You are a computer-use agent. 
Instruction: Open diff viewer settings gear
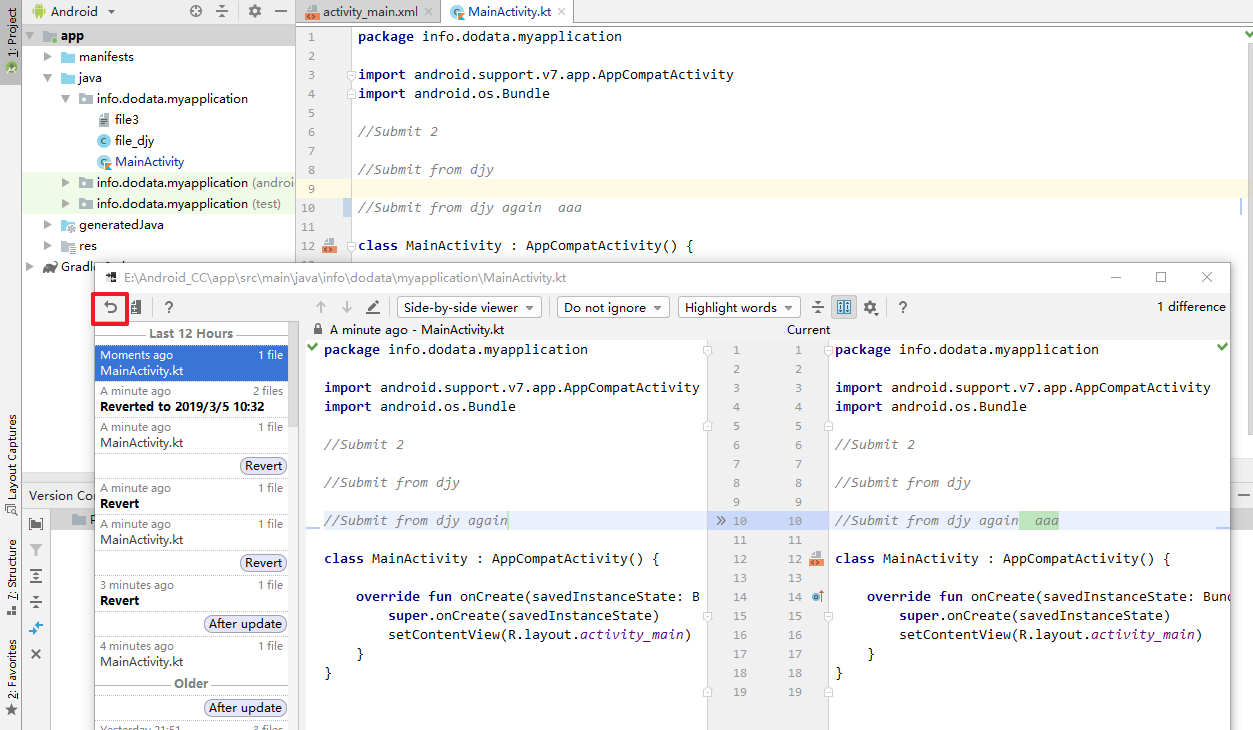[x=870, y=308]
